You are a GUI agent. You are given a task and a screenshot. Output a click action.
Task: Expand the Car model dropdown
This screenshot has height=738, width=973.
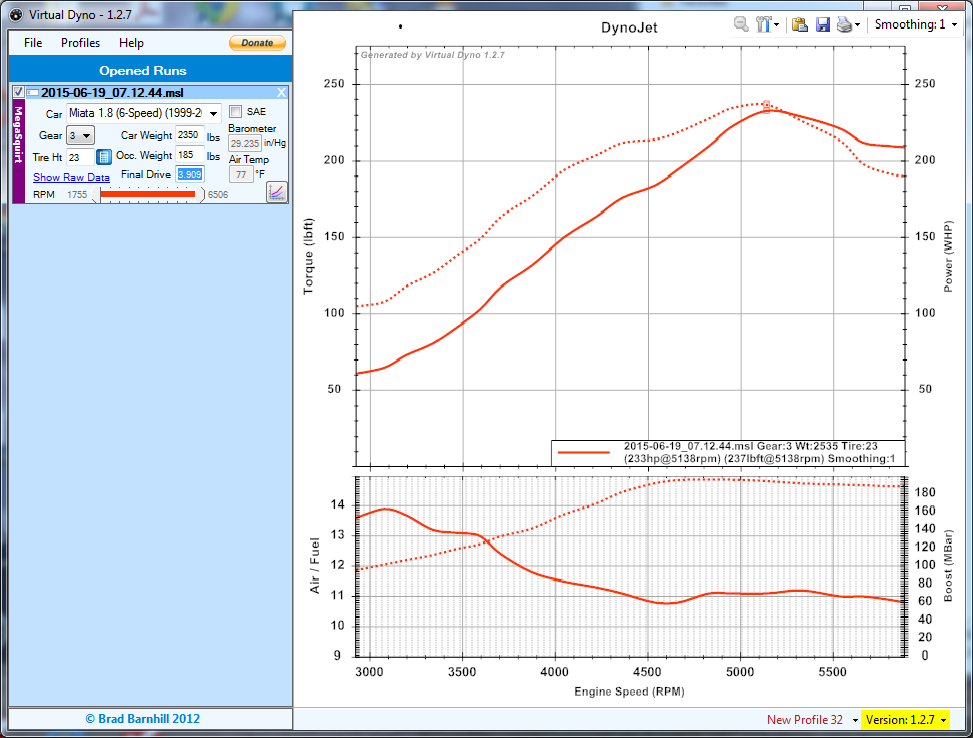(214, 114)
